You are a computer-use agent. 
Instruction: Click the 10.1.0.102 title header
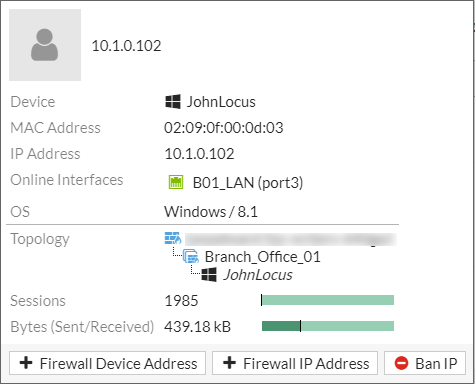tap(126, 46)
